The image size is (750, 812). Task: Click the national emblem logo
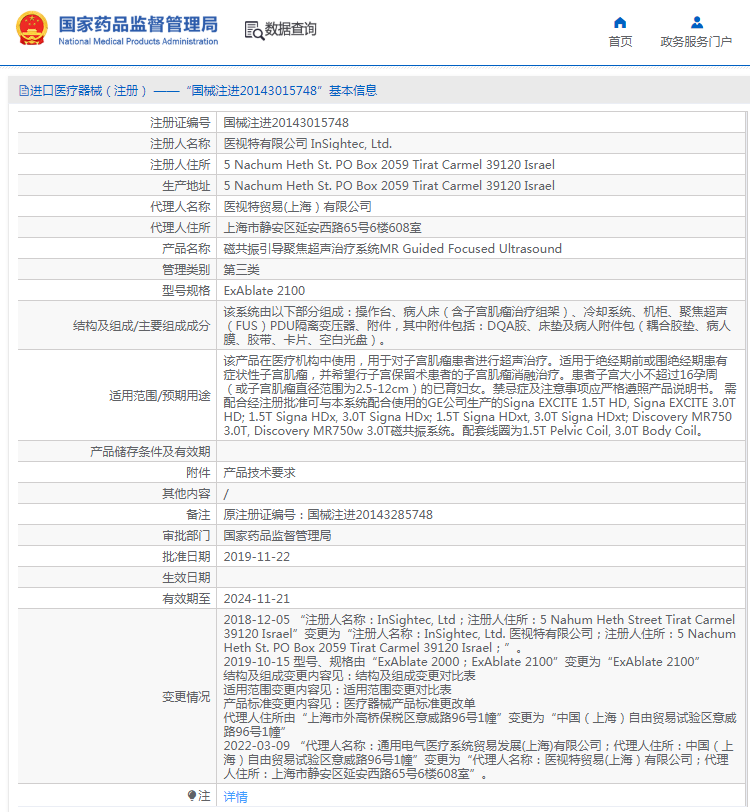coord(32,29)
